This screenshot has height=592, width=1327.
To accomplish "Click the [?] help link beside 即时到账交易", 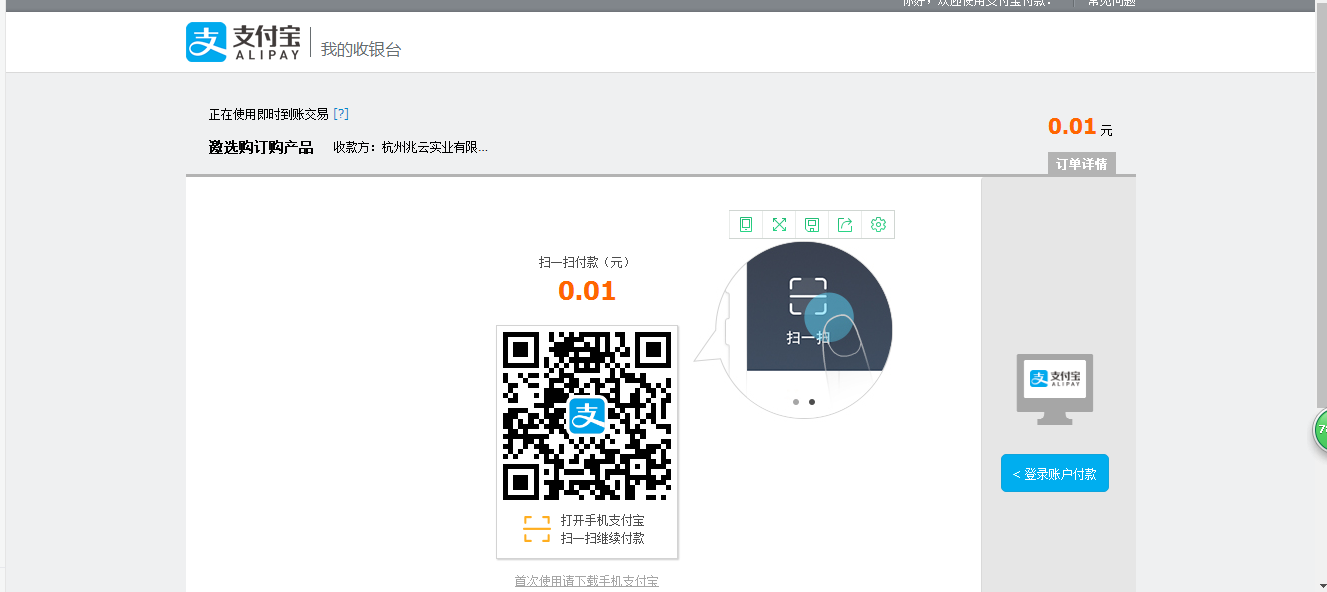I will 341,114.
